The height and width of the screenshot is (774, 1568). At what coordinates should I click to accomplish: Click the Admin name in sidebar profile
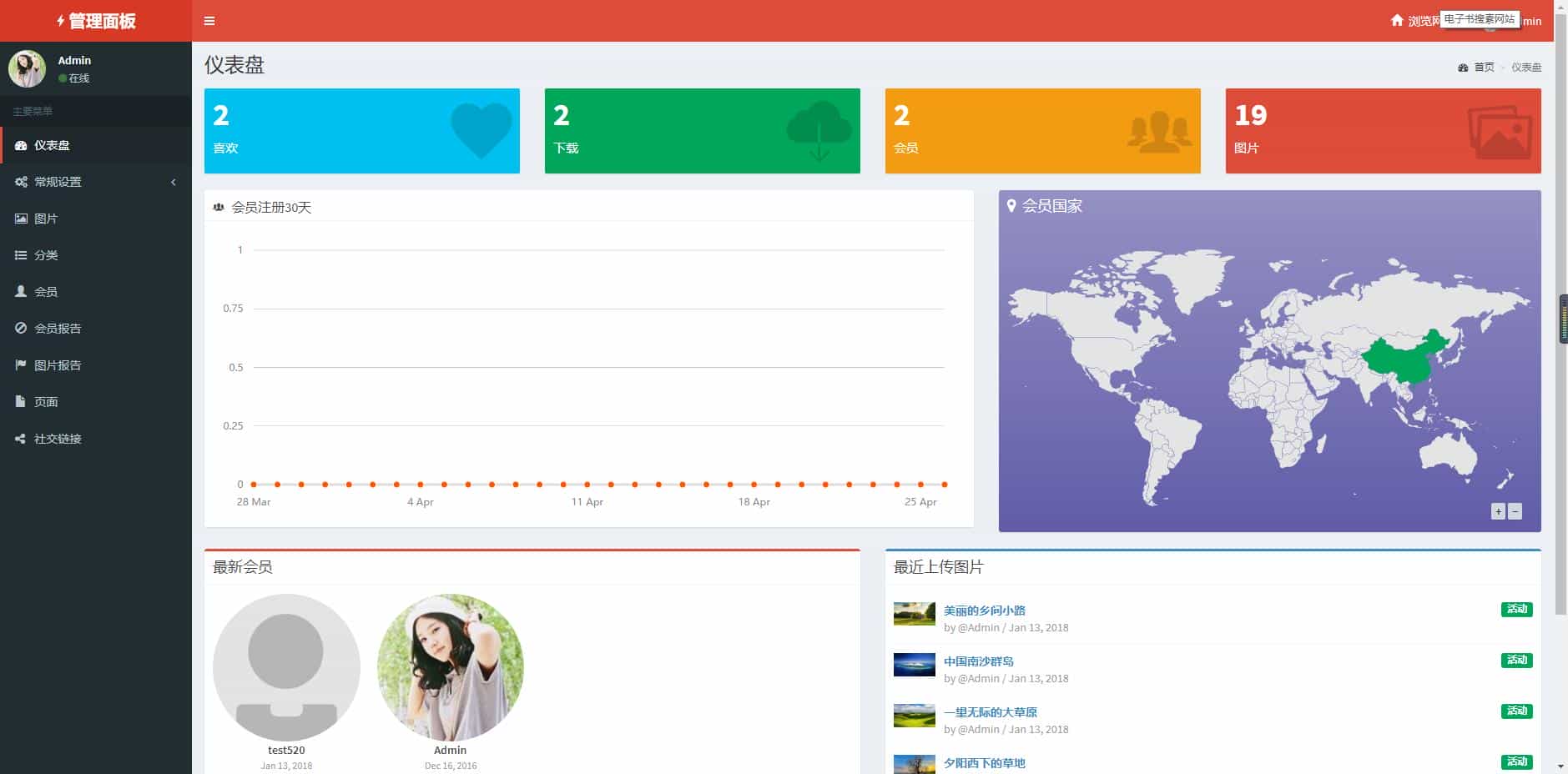[74, 60]
